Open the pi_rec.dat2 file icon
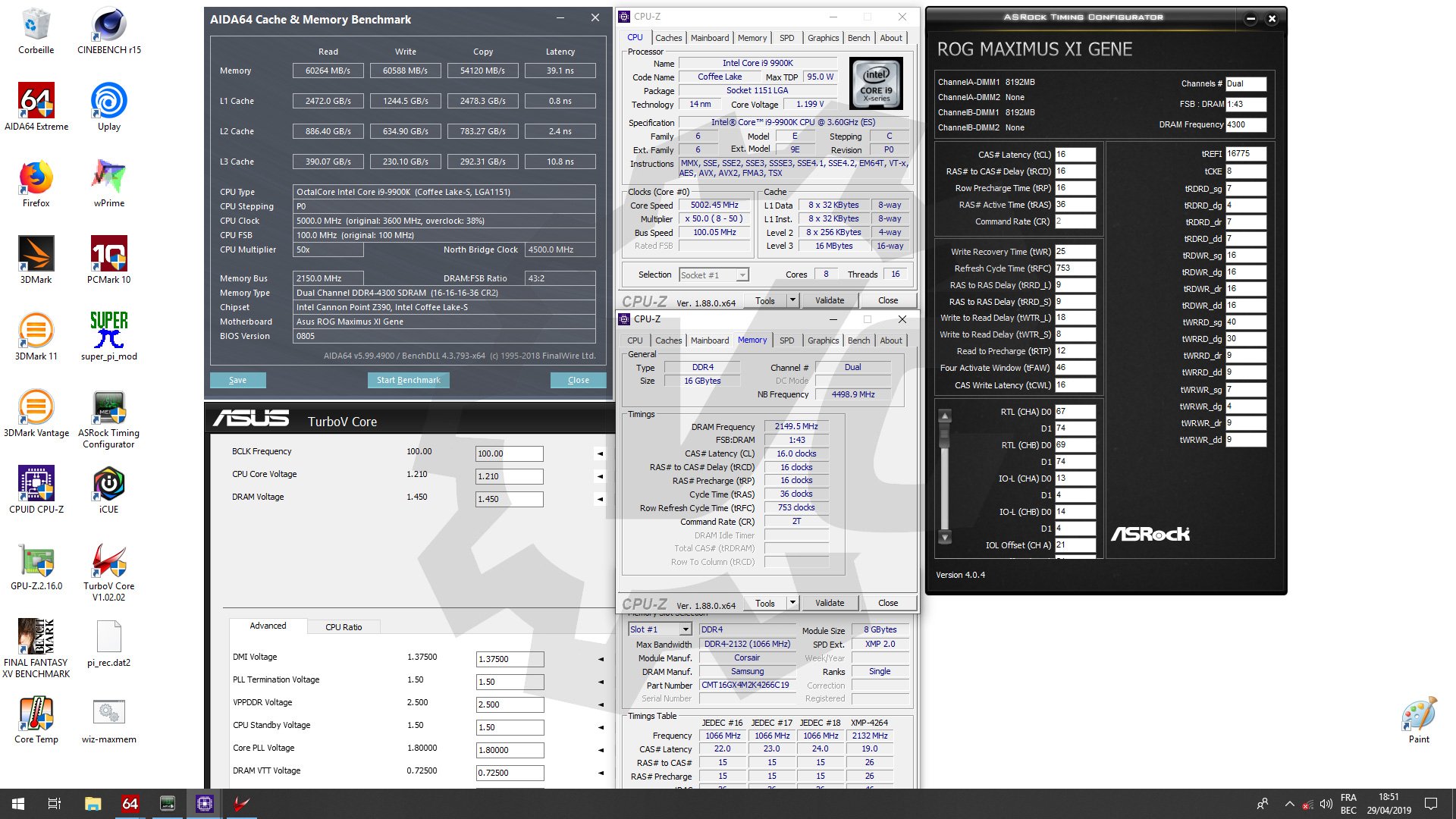The height and width of the screenshot is (819, 1456). [x=109, y=643]
